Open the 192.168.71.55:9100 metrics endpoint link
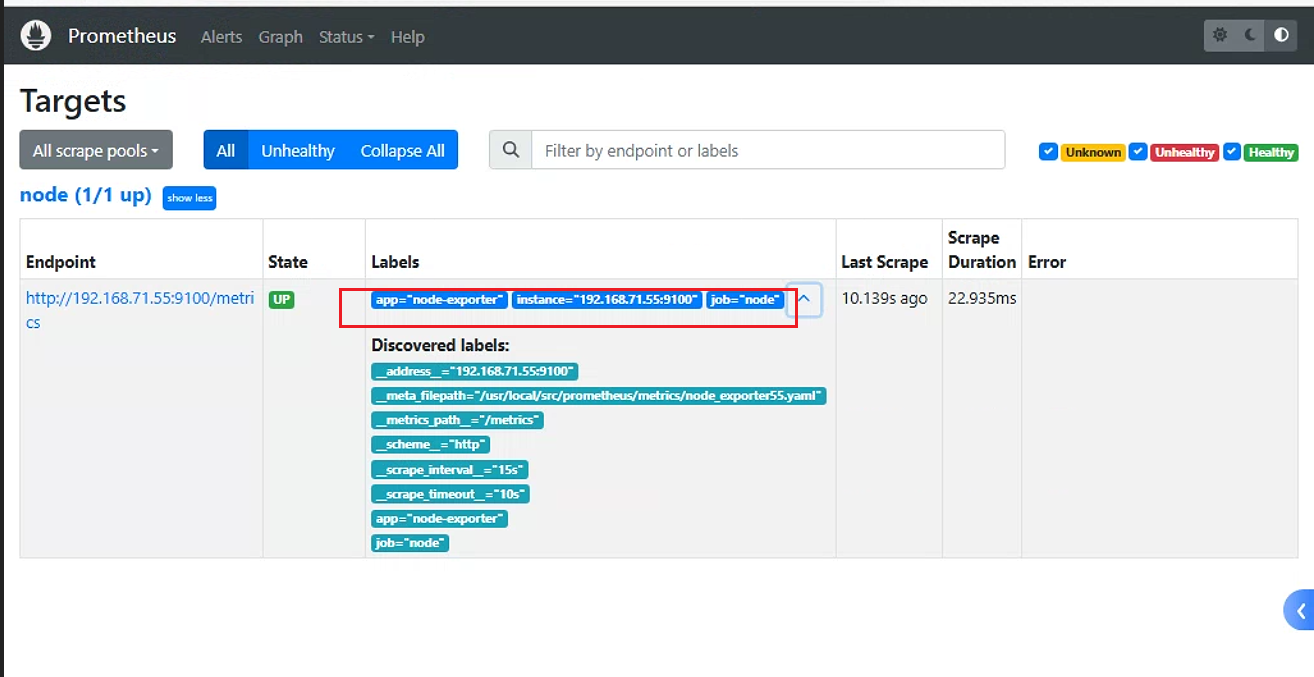1314x677 pixels. coord(140,310)
